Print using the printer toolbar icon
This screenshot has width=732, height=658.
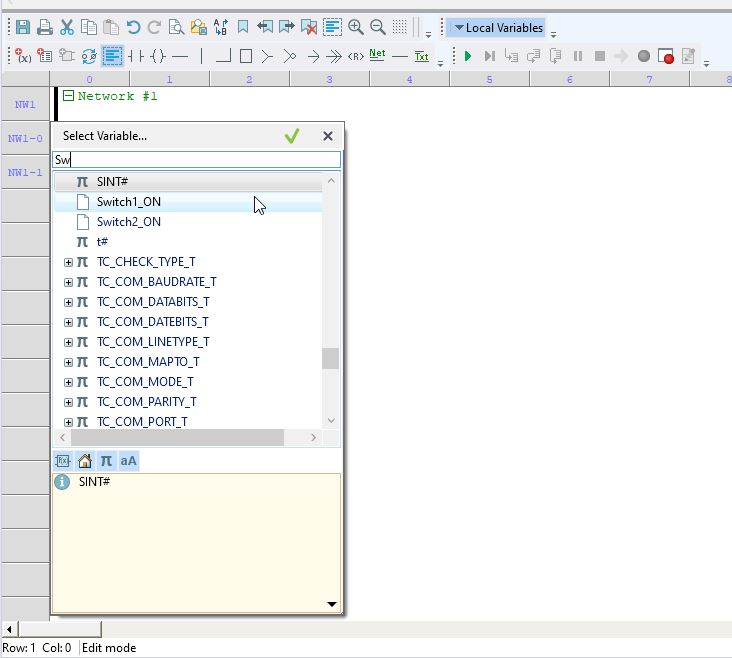point(45,27)
